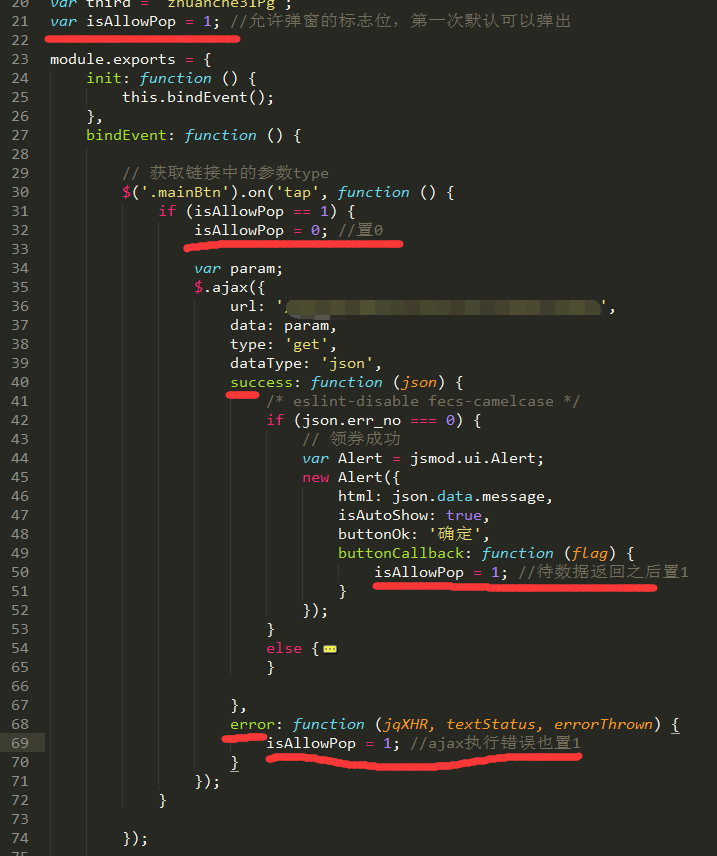717x856 pixels.
Task: Click the '//ajax执行错误也置1' comment
Action: coord(495,743)
